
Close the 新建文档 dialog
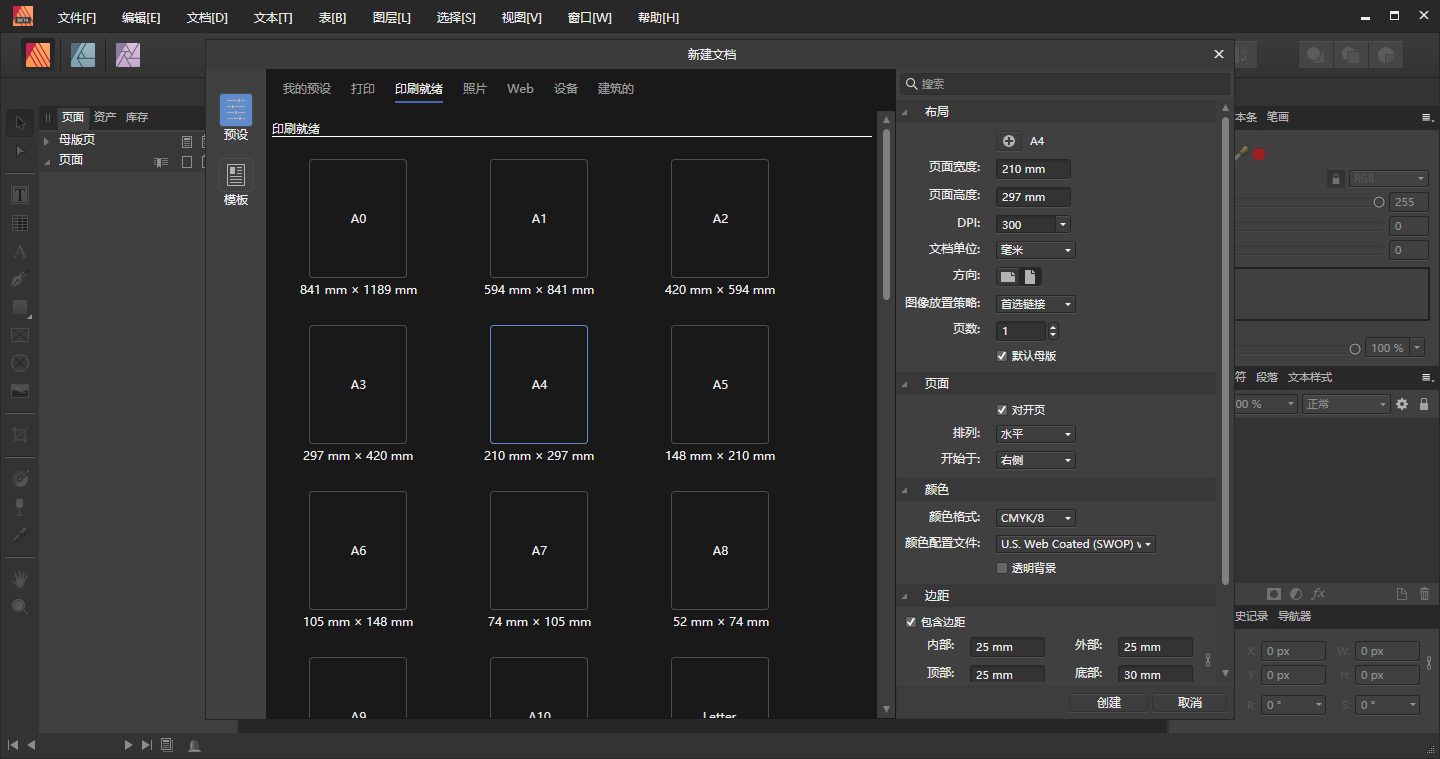[x=1218, y=55]
